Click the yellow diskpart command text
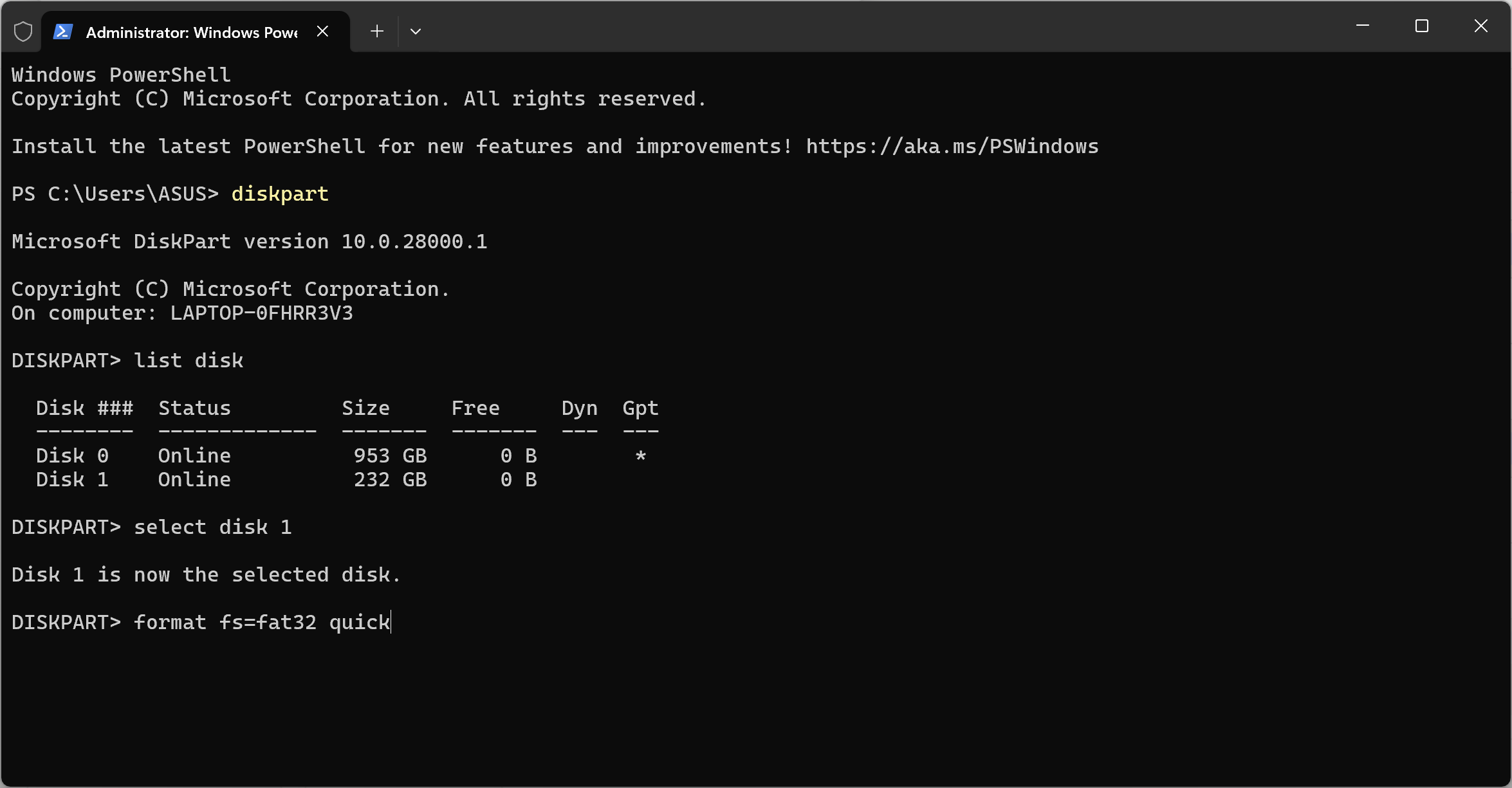Image resolution: width=1512 pixels, height=788 pixels. pyautogui.click(x=280, y=194)
